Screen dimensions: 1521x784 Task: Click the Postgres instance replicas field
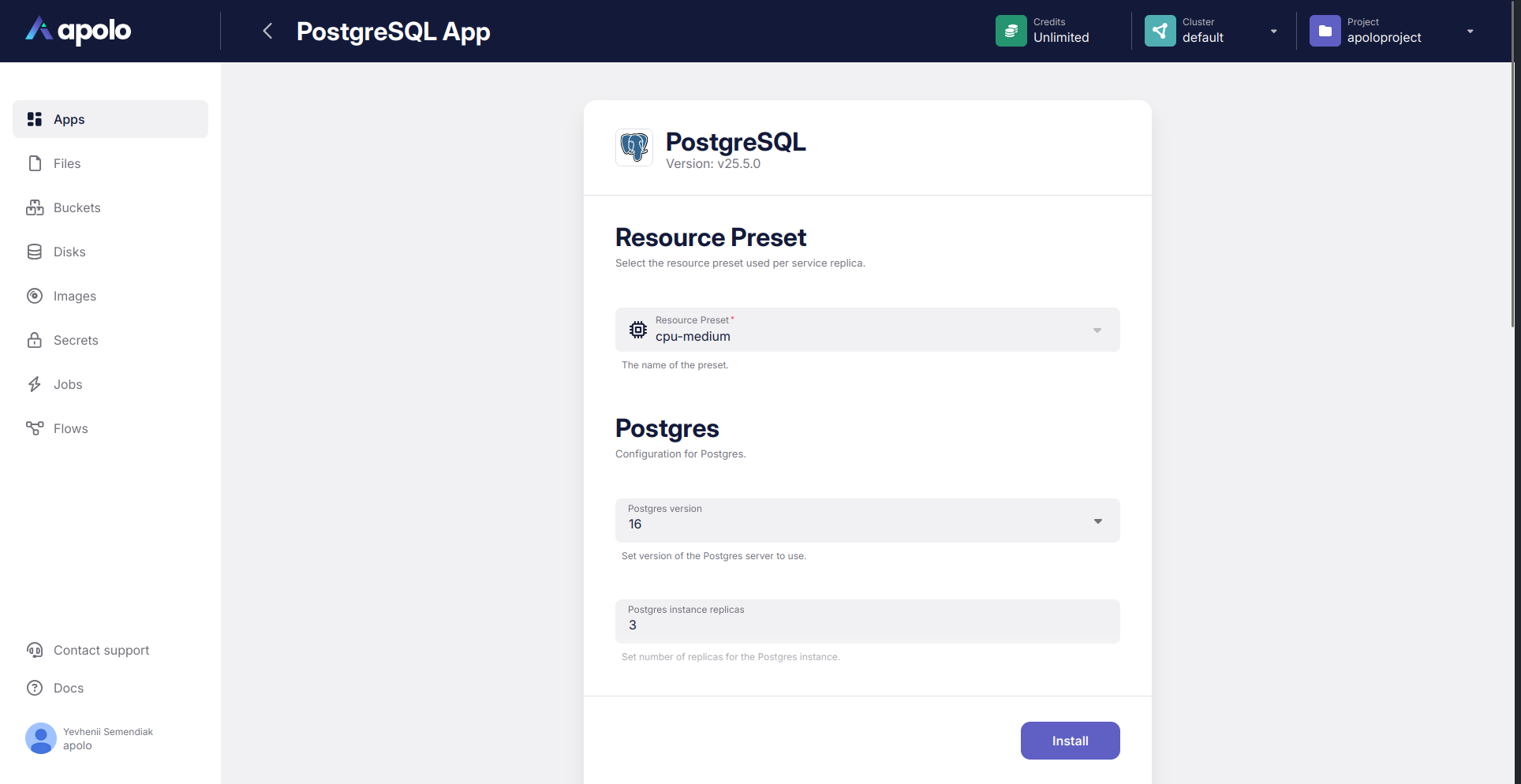(x=867, y=624)
